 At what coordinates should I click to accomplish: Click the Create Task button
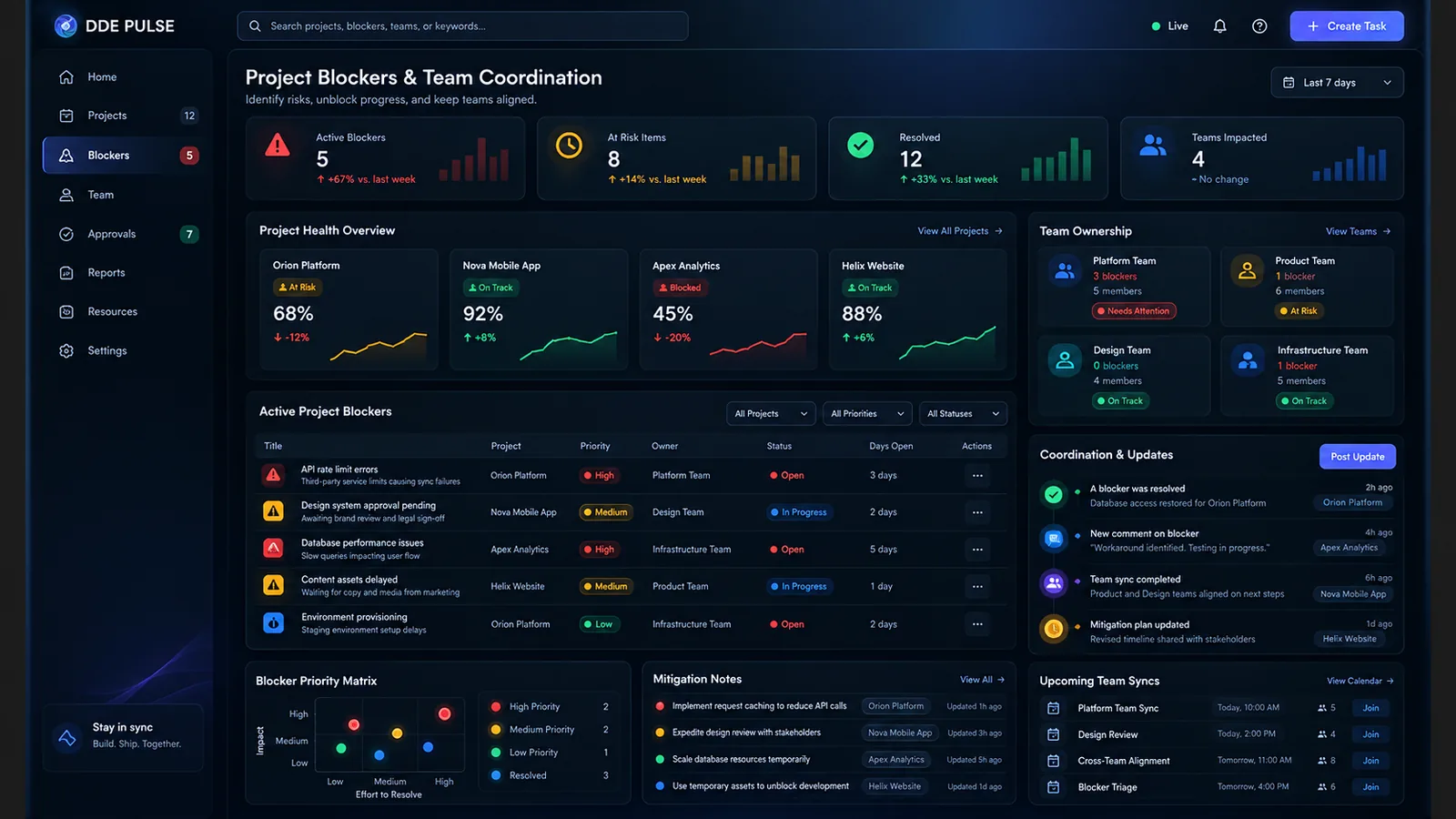(1347, 26)
